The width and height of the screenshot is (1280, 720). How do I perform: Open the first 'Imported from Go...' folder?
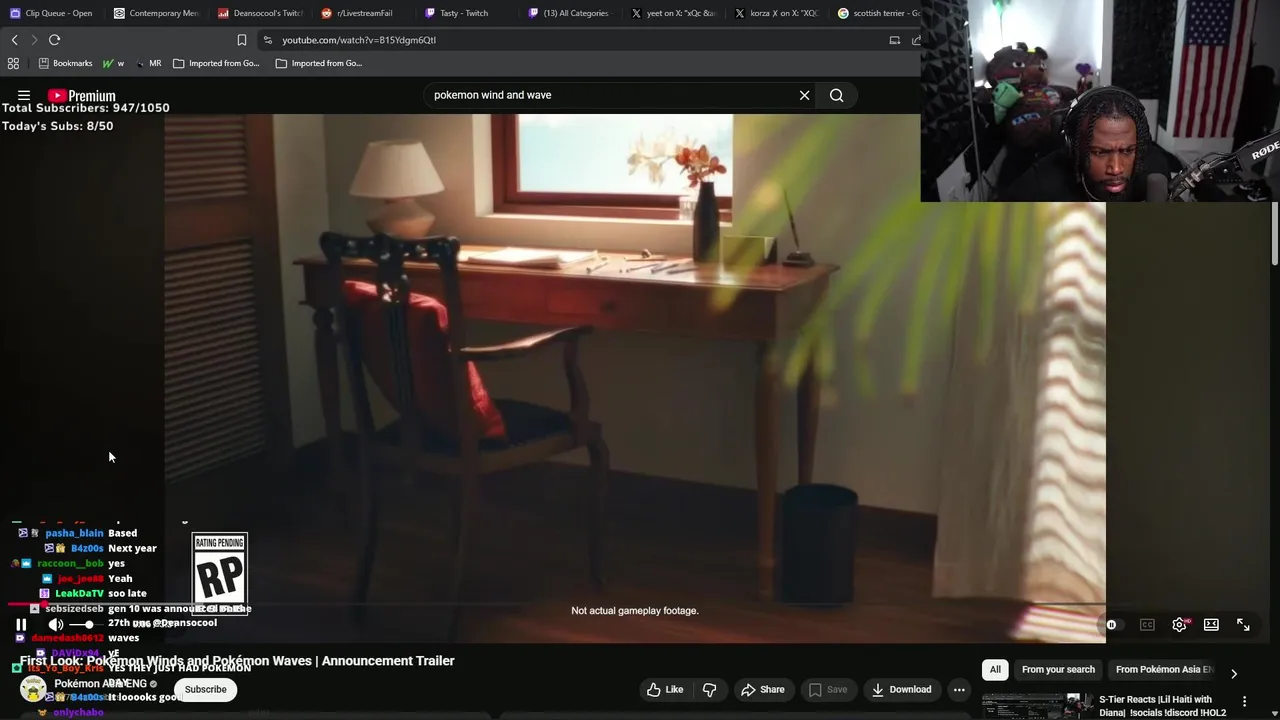click(x=216, y=63)
